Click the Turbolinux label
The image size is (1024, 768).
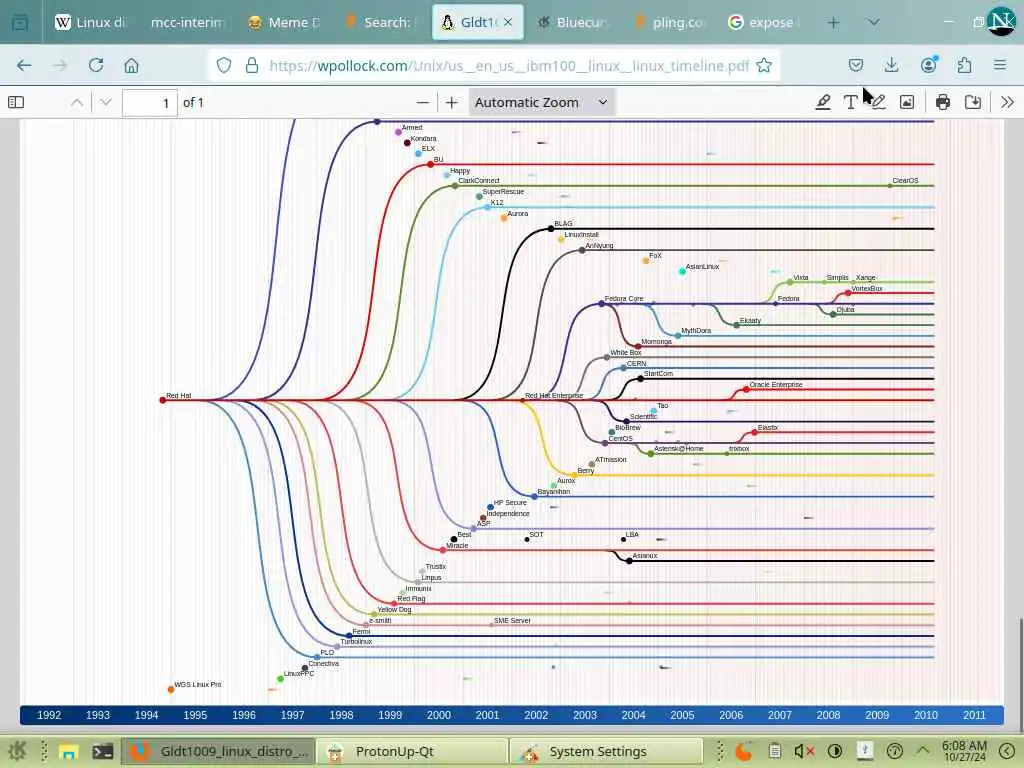click(x=357, y=641)
